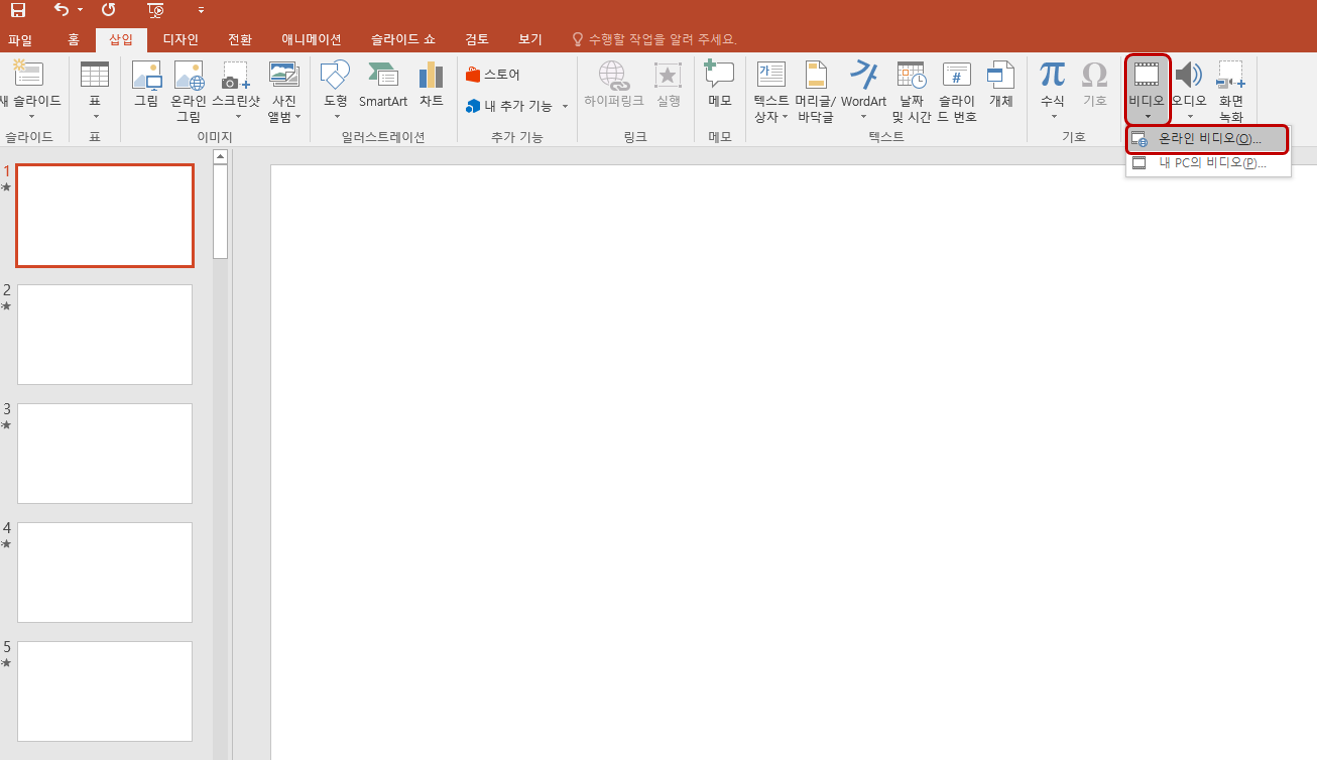Viewport: 1317px width, 760px height.
Task: Insert 날짜 및 시간 date and time
Action: (911, 91)
